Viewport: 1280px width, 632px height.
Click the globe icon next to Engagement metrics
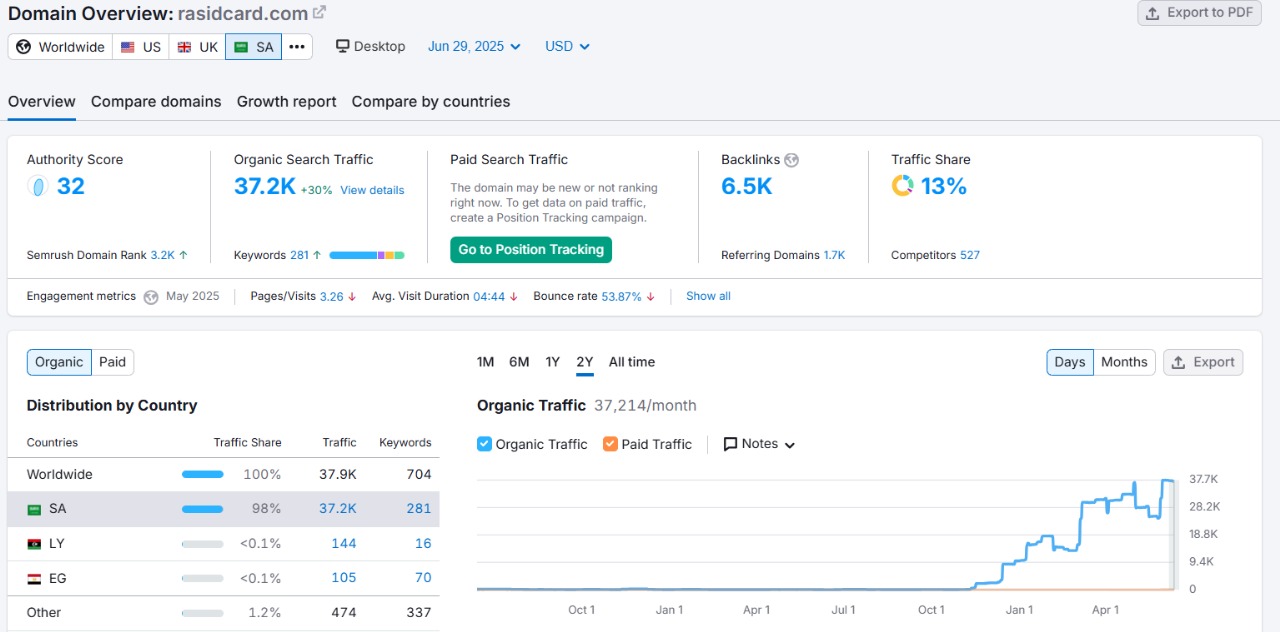pyautogui.click(x=150, y=296)
